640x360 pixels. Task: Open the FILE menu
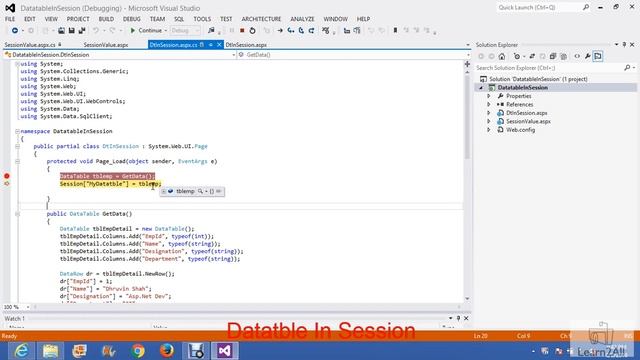coord(10,19)
